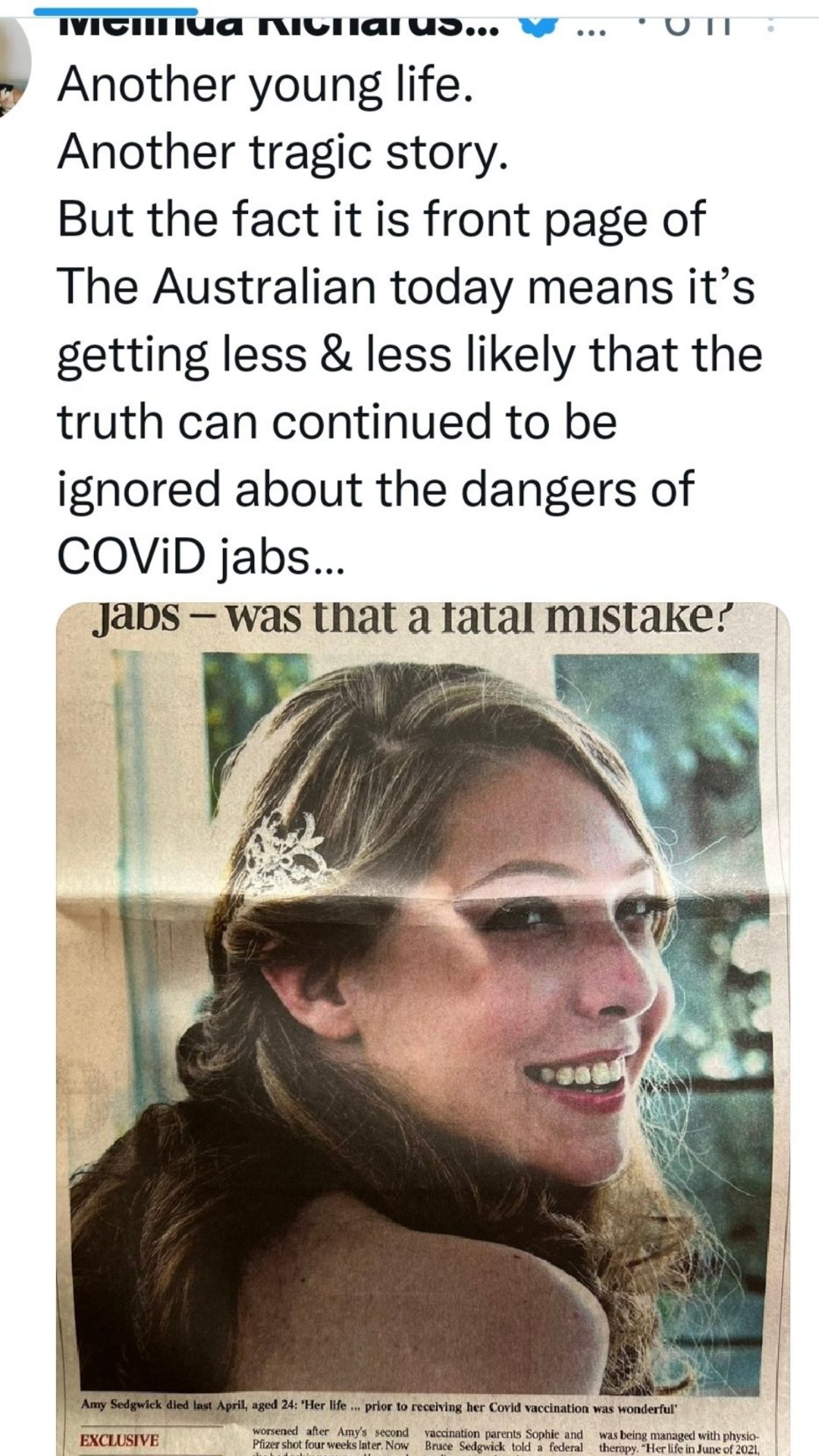Click the "Another young life." text line
Screen dimensions: 819x1456
[265, 85]
